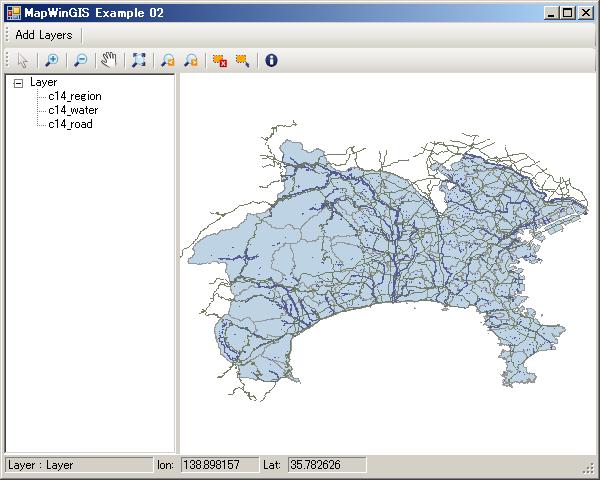
Task: Select the c14_water layer
Action: click(72, 110)
